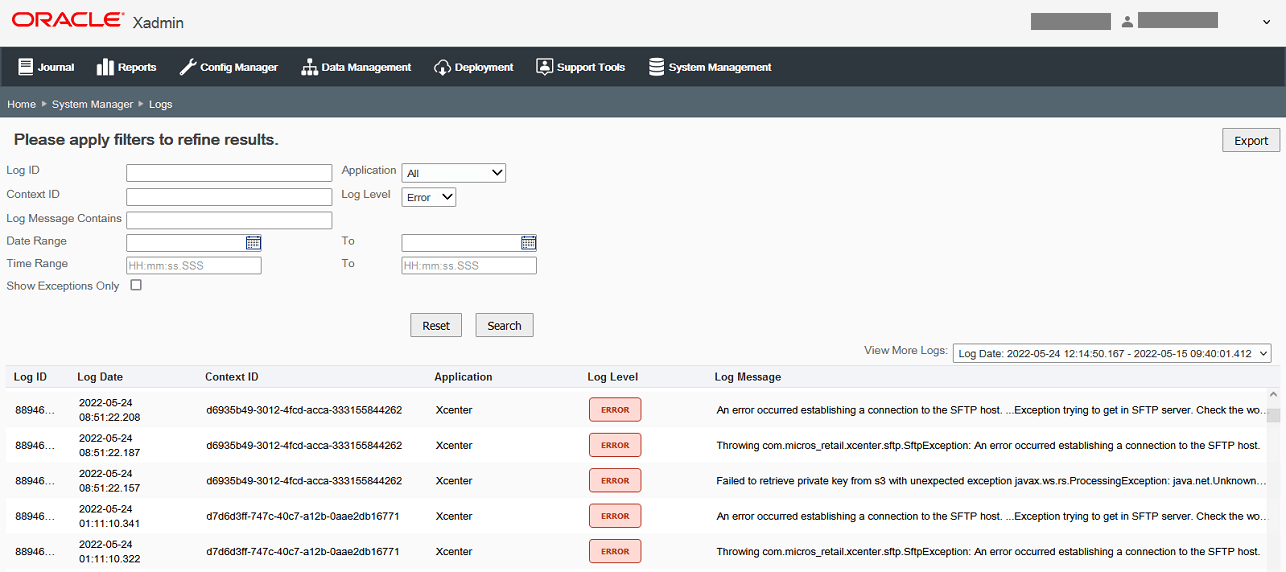Open calendar picker for Date Range start
This screenshot has height=572, width=1286.
[253, 242]
